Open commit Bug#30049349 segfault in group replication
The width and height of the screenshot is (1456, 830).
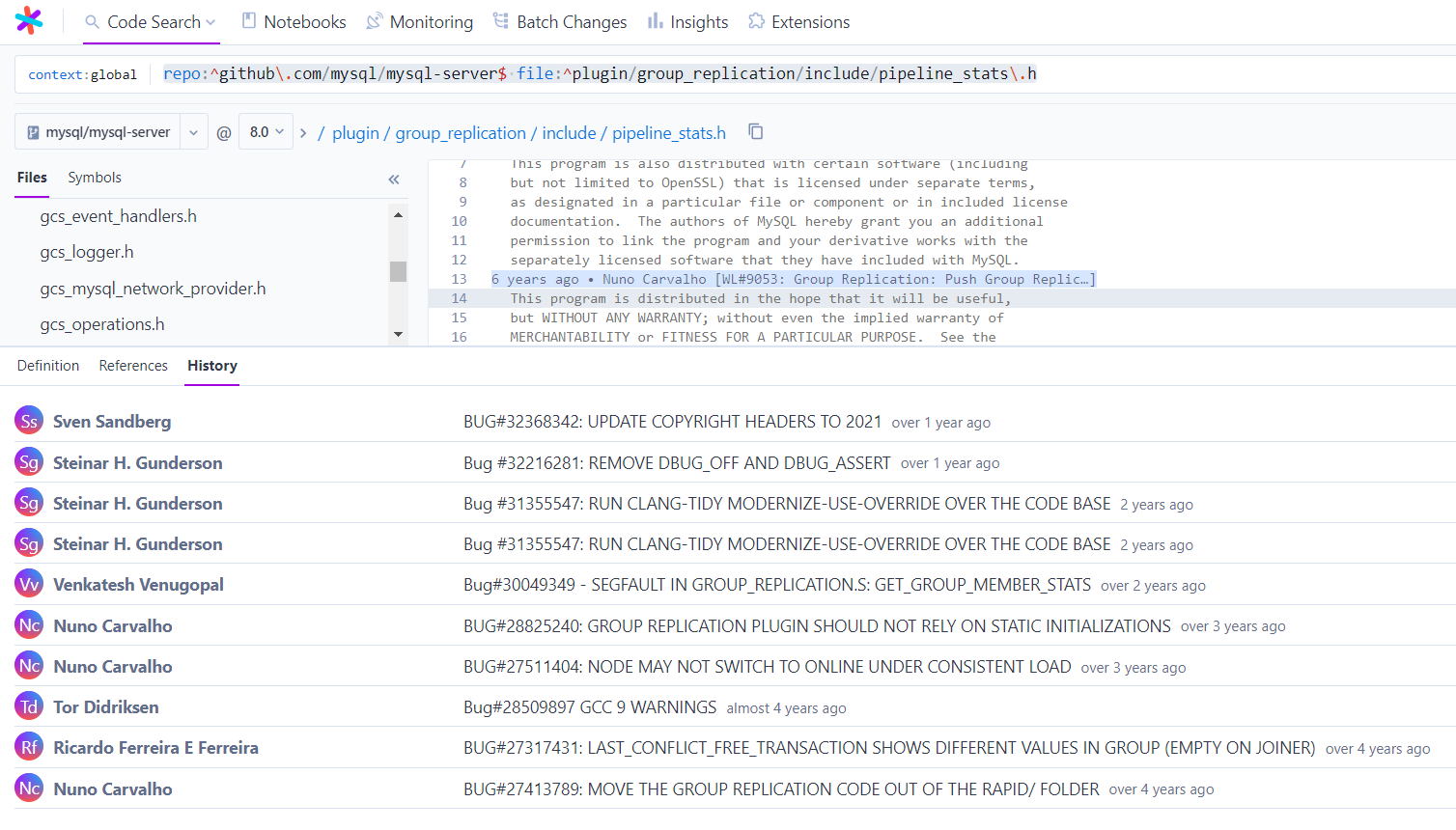coord(777,585)
